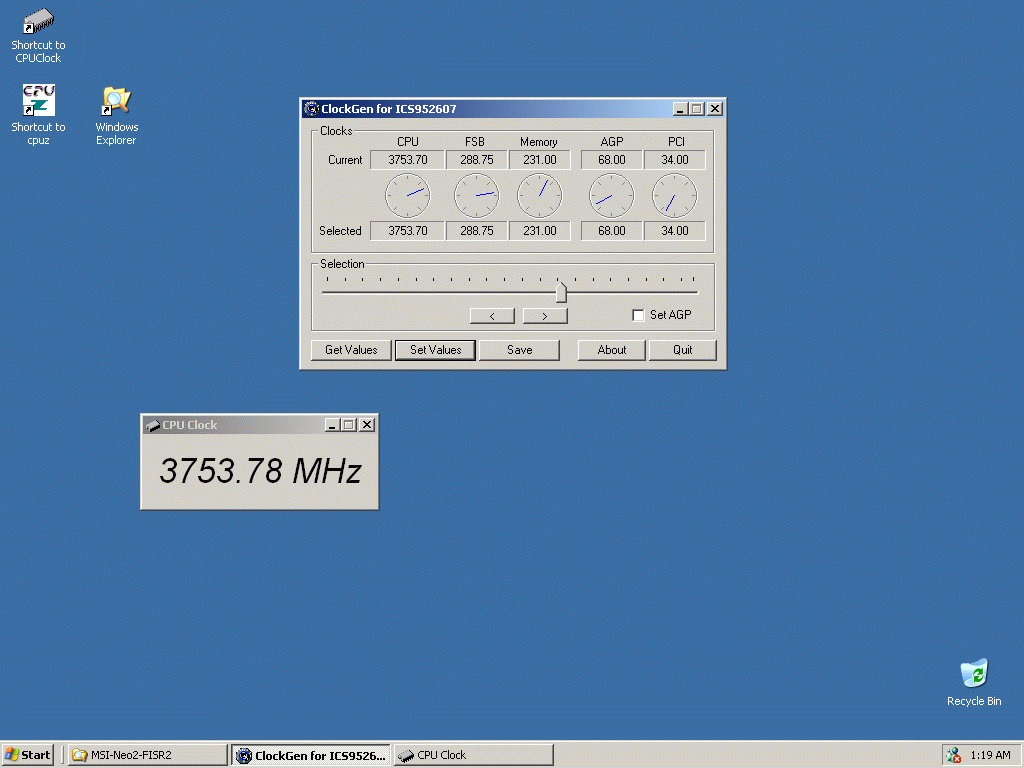The height and width of the screenshot is (768, 1024).
Task: Click the CPU Clock title bar chip icon
Action: pyautogui.click(x=153, y=425)
